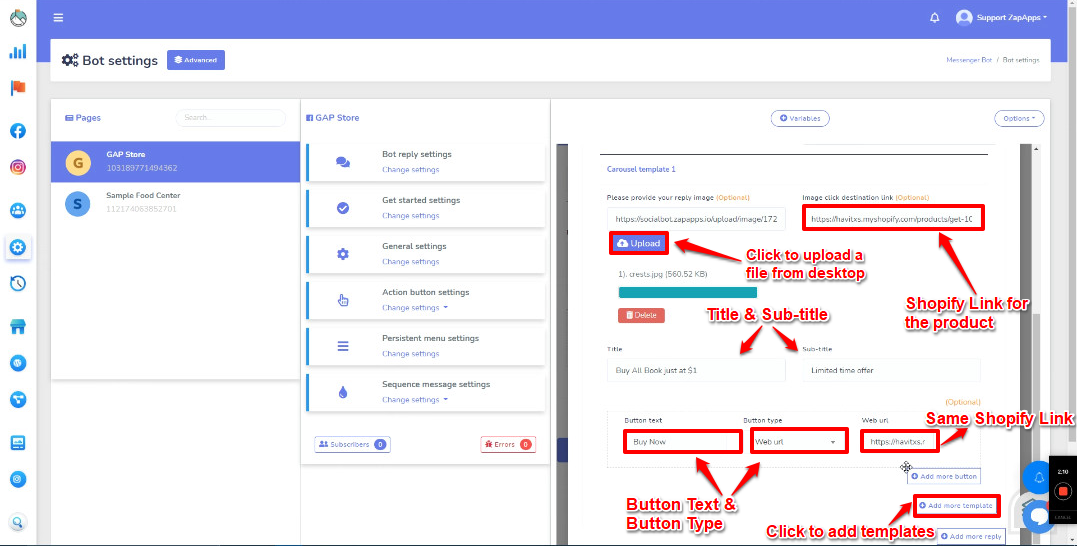Image resolution: width=1077 pixels, height=546 pixels.
Task: Open the Errors count button
Action: click(x=508, y=444)
